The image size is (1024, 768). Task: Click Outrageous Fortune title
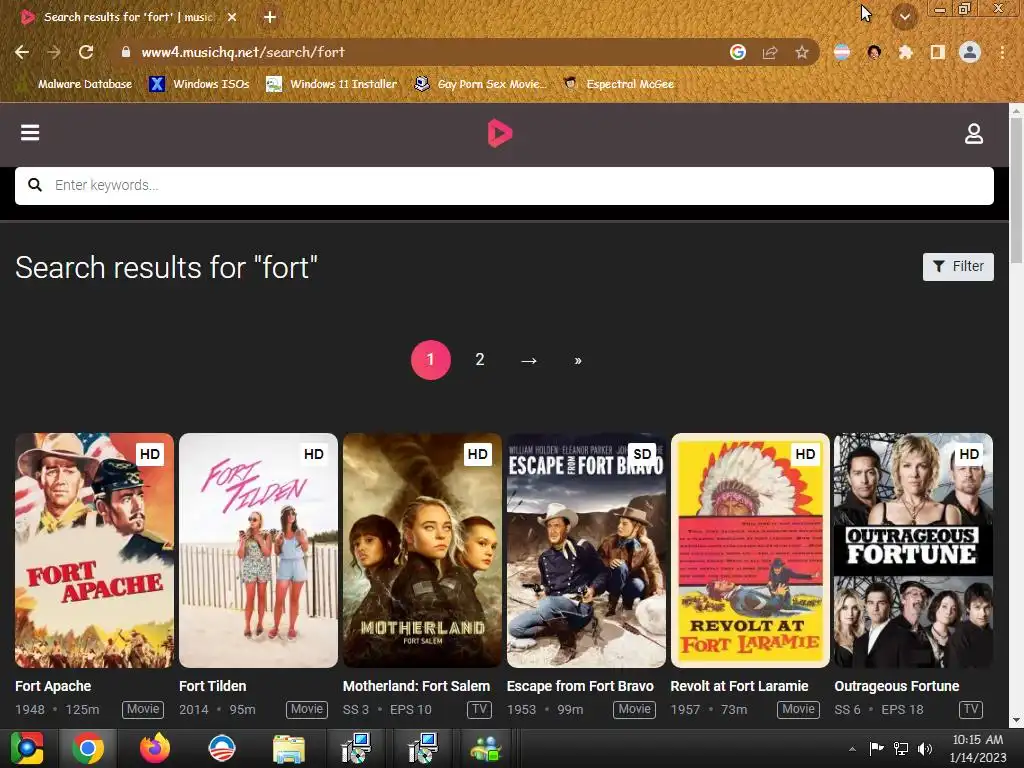coord(897,686)
